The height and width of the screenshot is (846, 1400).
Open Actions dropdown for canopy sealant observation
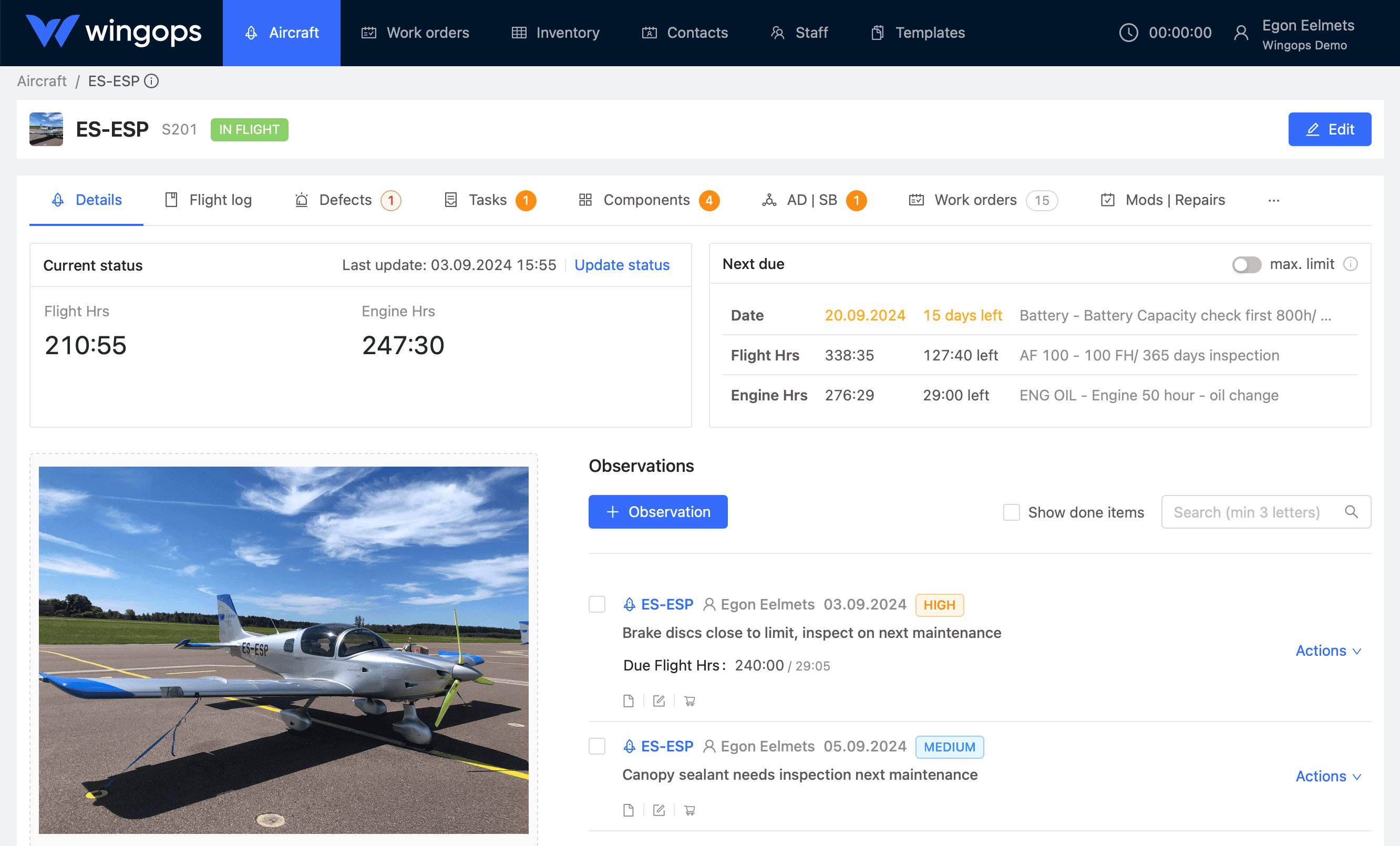tap(1328, 776)
